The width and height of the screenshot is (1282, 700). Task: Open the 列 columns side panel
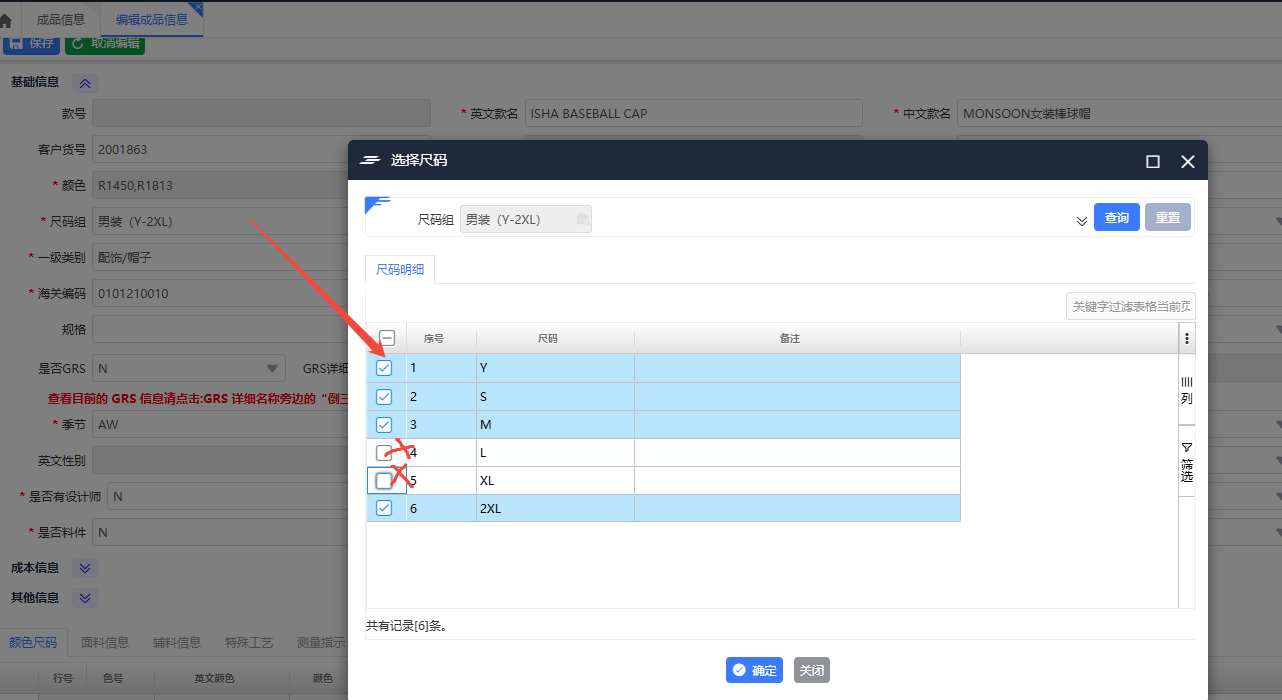pos(1187,390)
